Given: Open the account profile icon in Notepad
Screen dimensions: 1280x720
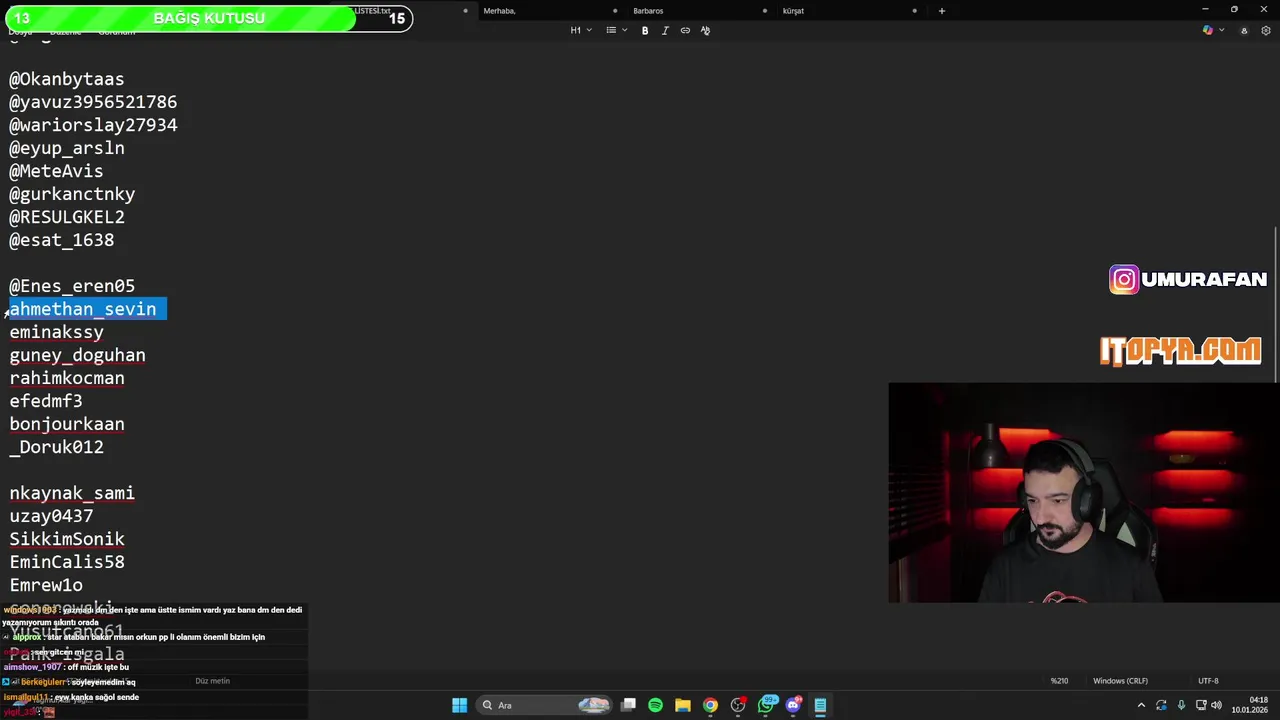Looking at the screenshot, I should [1244, 31].
